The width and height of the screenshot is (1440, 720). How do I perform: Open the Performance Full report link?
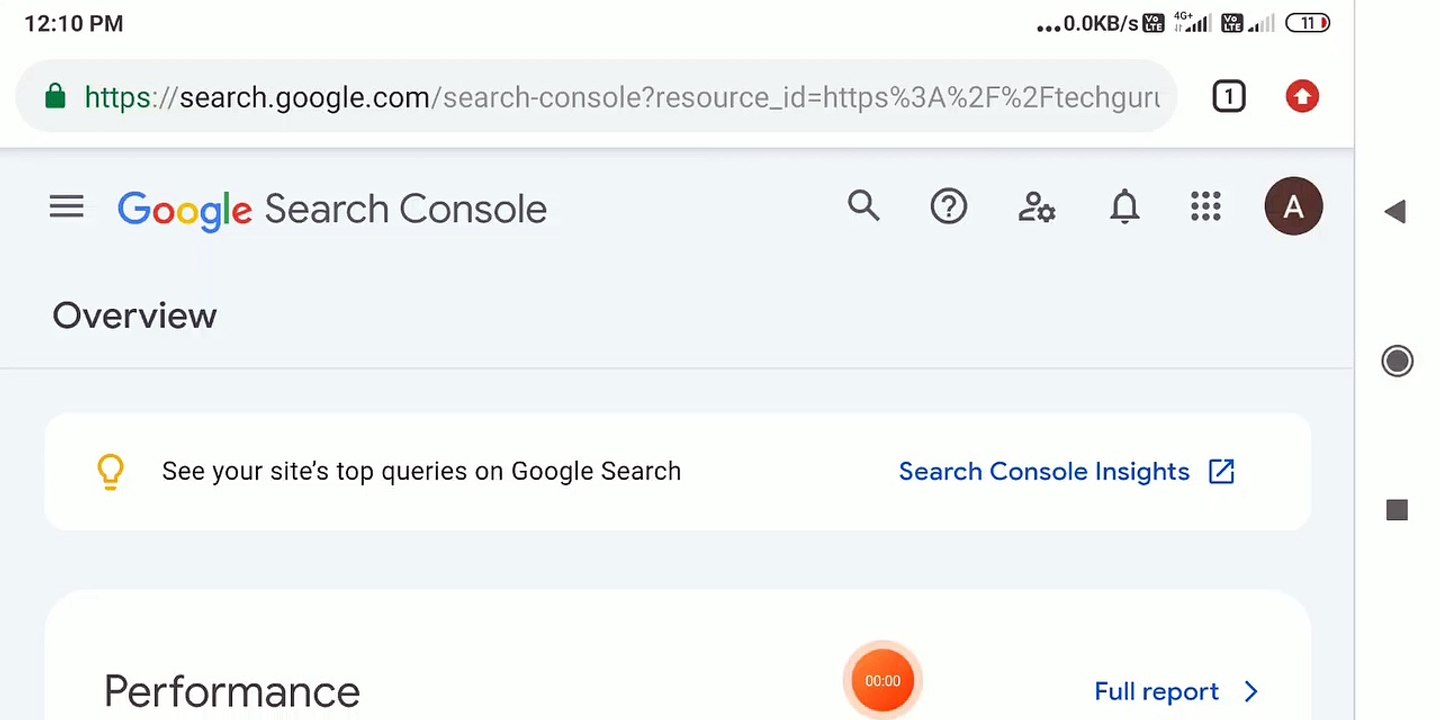pyautogui.click(x=1156, y=691)
